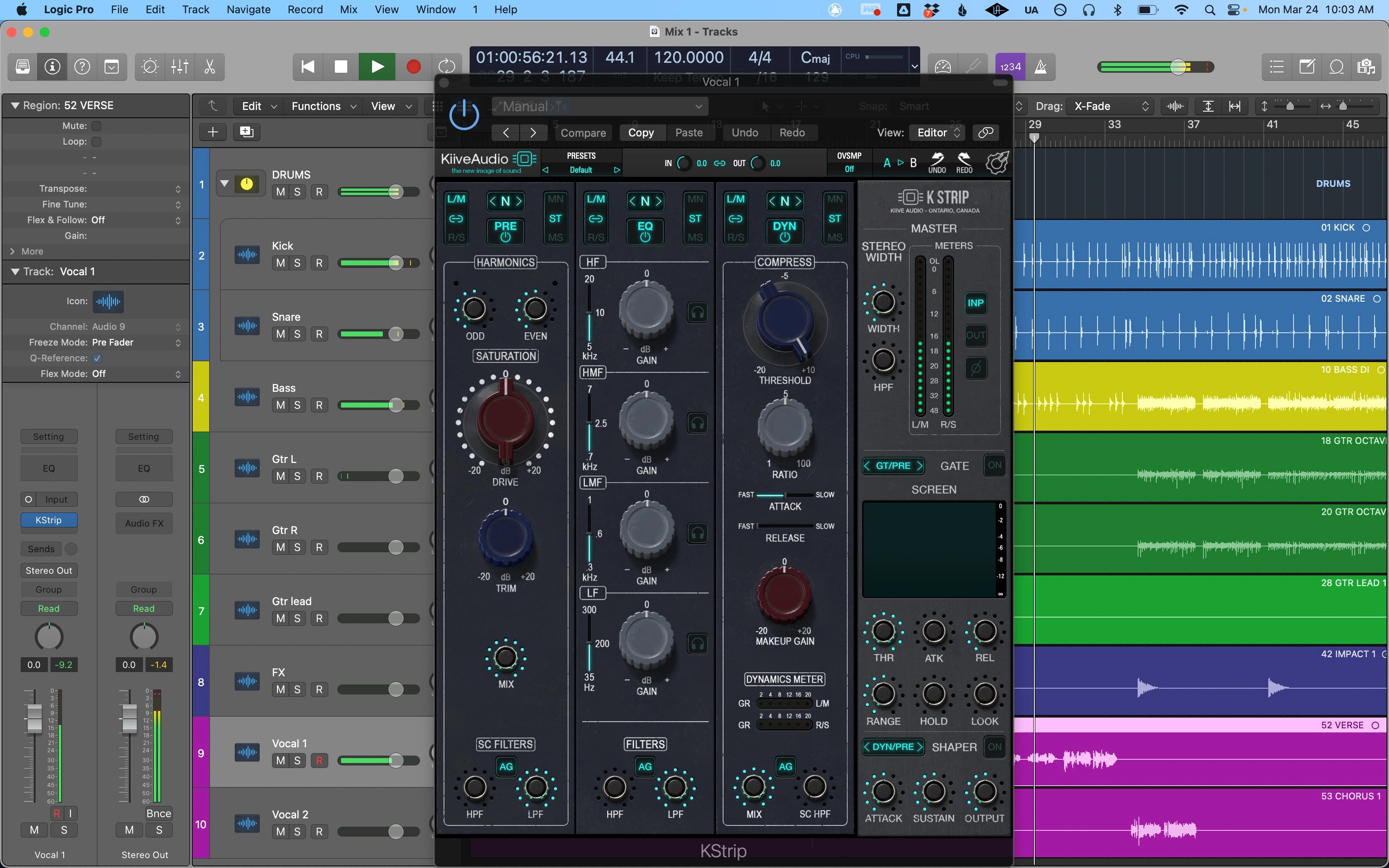
Task: Toggle the metronome click button
Action: pyautogui.click(x=1040, y=67)
